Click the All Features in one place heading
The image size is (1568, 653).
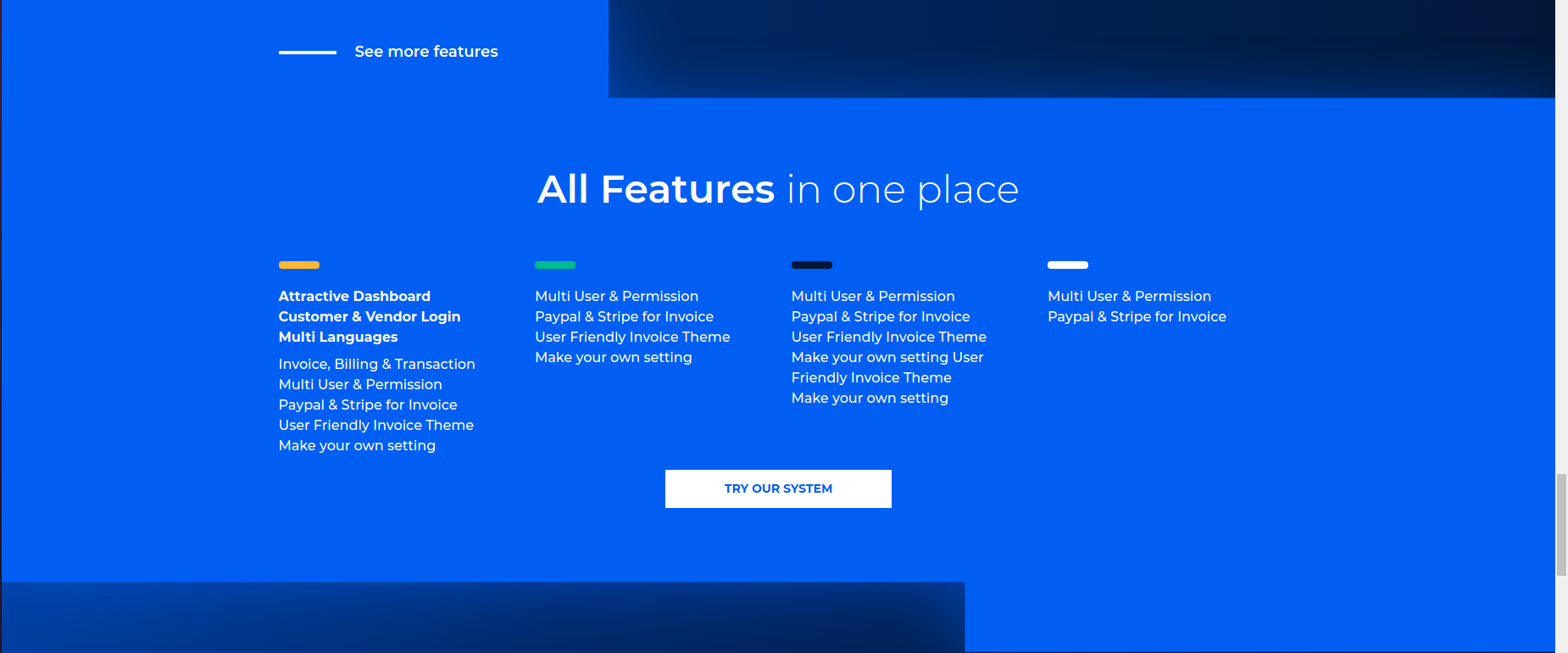pos(777,189)
